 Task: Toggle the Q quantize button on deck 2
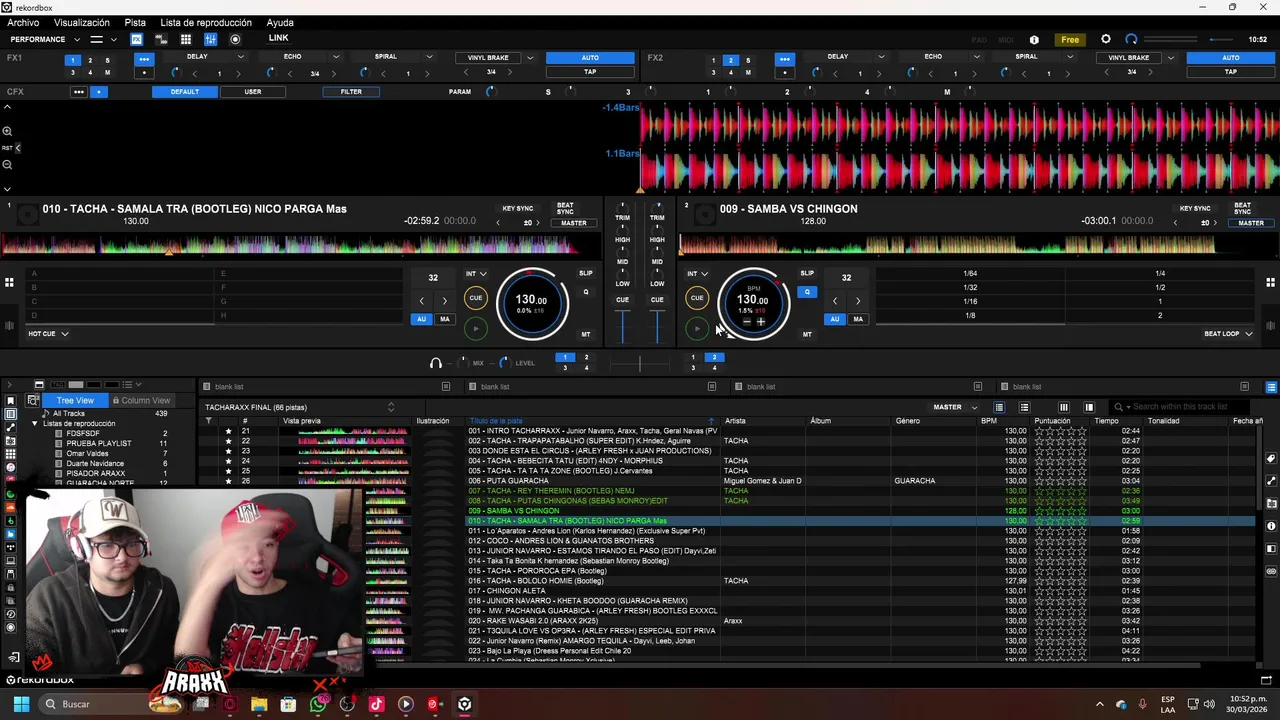click(x=807, y=292)
